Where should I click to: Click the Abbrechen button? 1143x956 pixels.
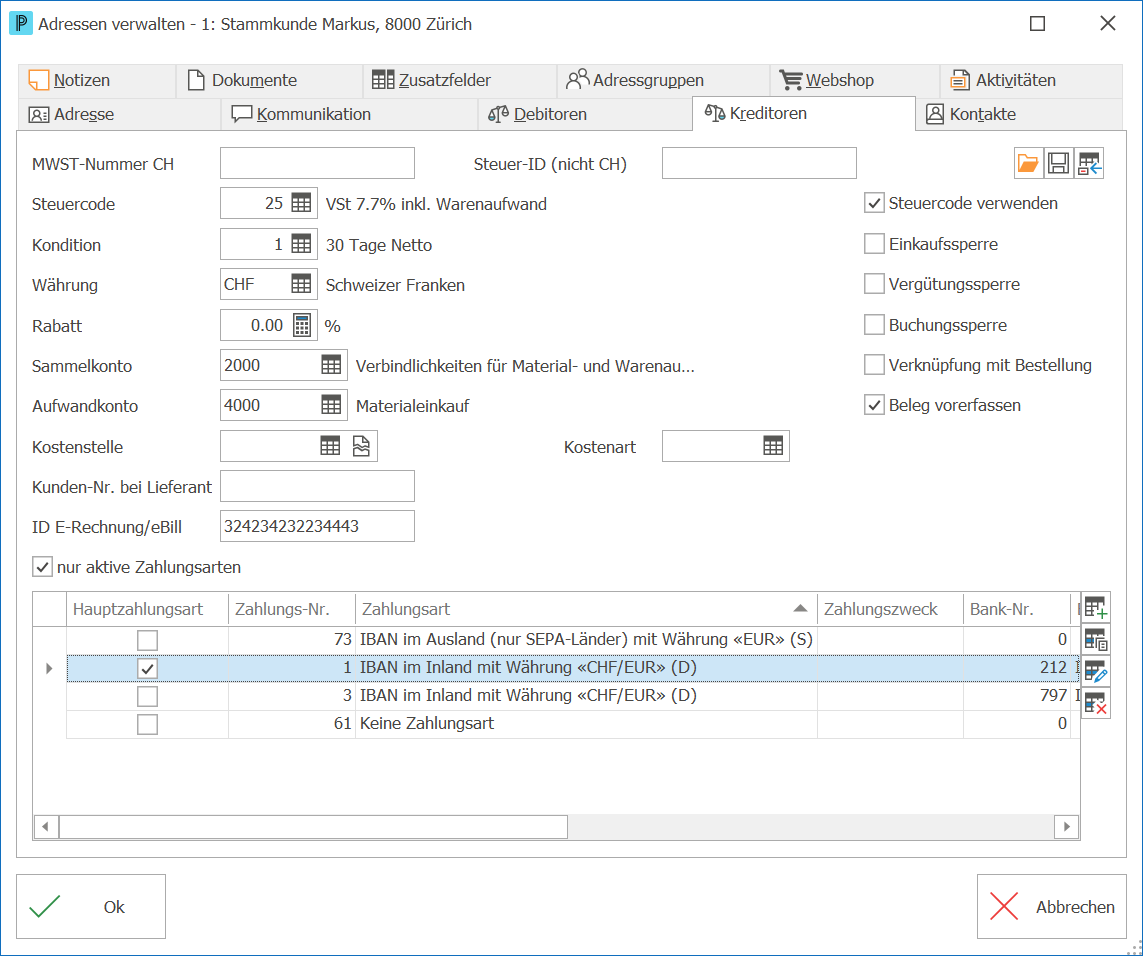(1052, 906)
